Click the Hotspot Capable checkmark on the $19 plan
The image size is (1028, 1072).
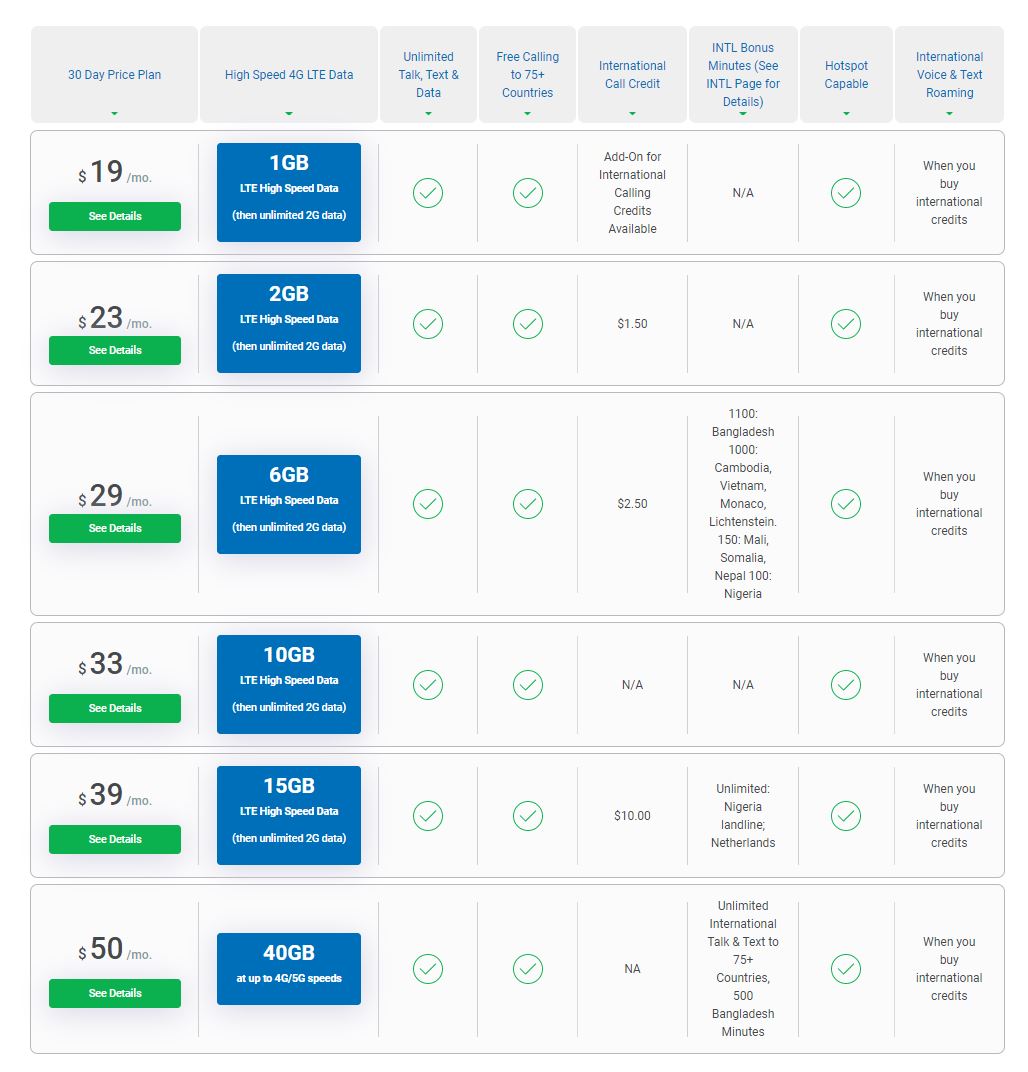click(x=846, y=193)
